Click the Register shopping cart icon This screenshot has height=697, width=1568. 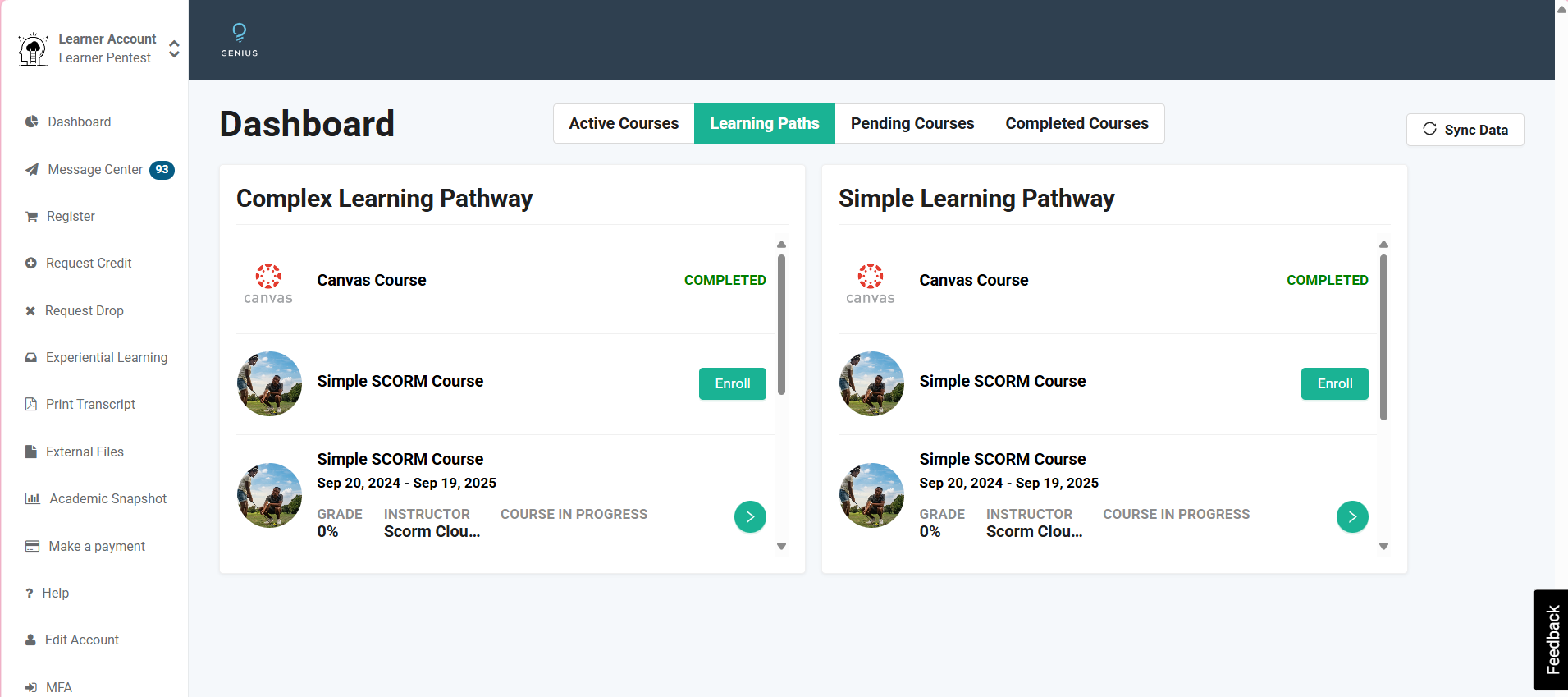click(x=32, y=217)
